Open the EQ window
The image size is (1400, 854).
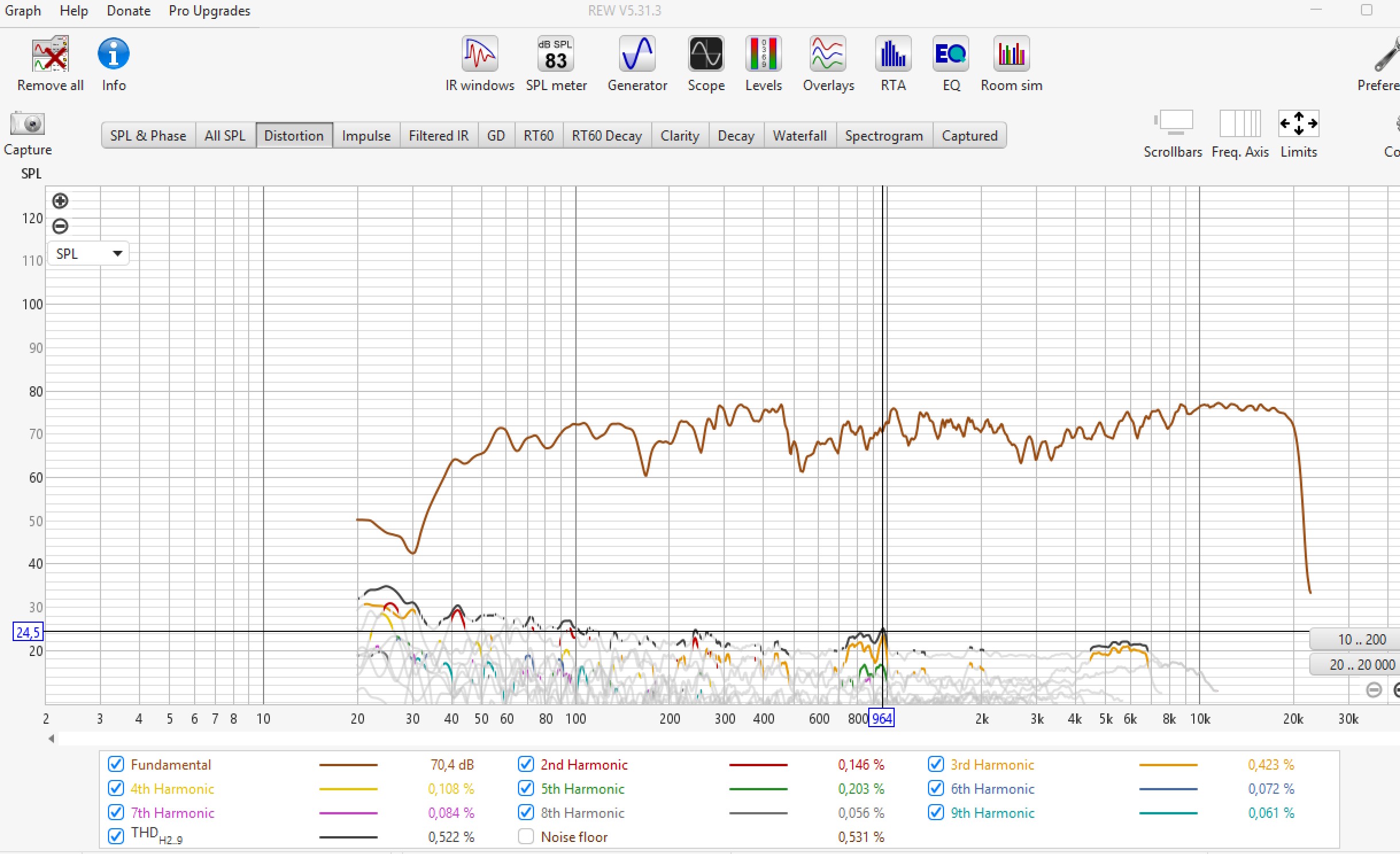click(x=950, y=55)
